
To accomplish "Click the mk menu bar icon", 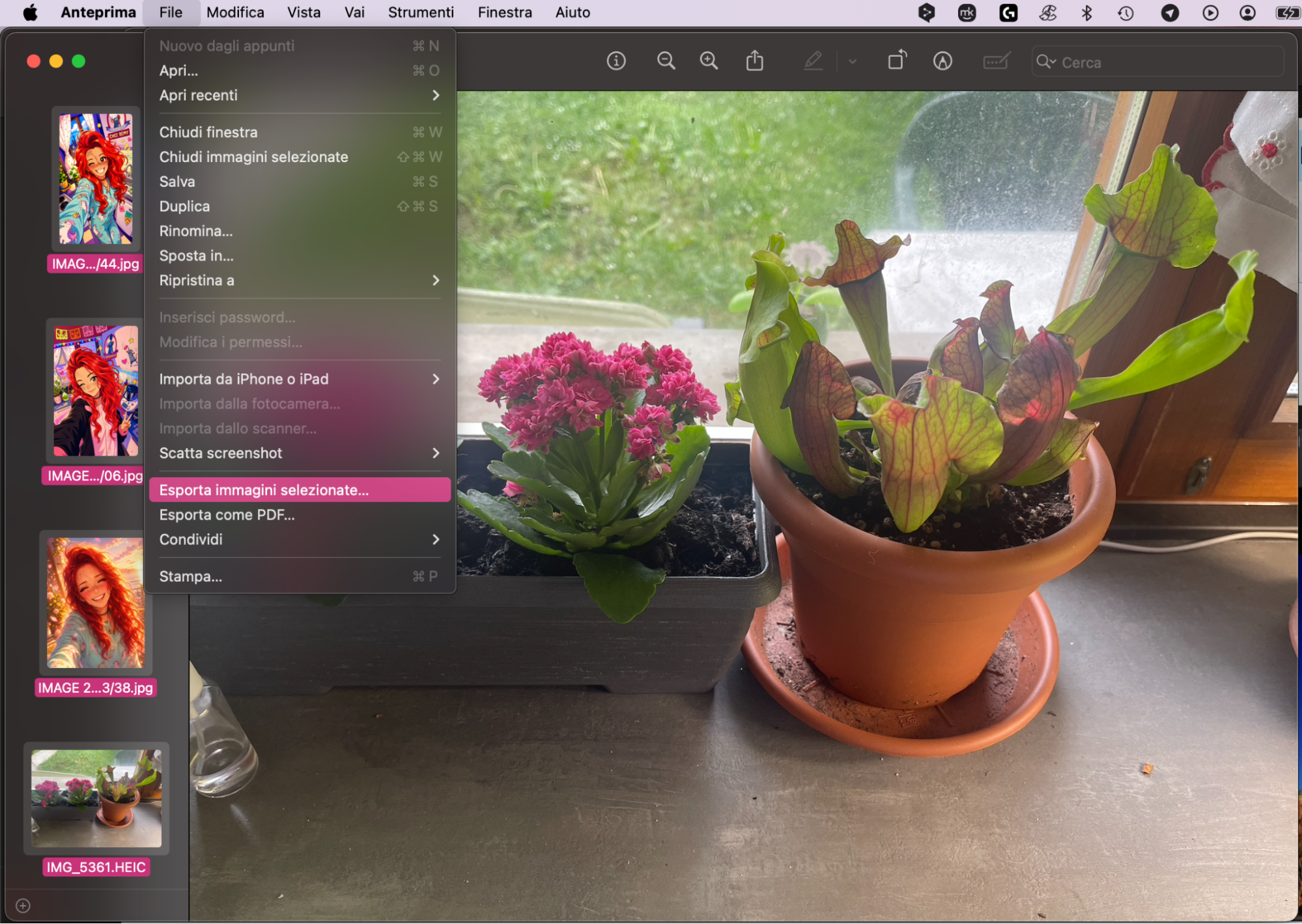I will (x=967, y=12).
